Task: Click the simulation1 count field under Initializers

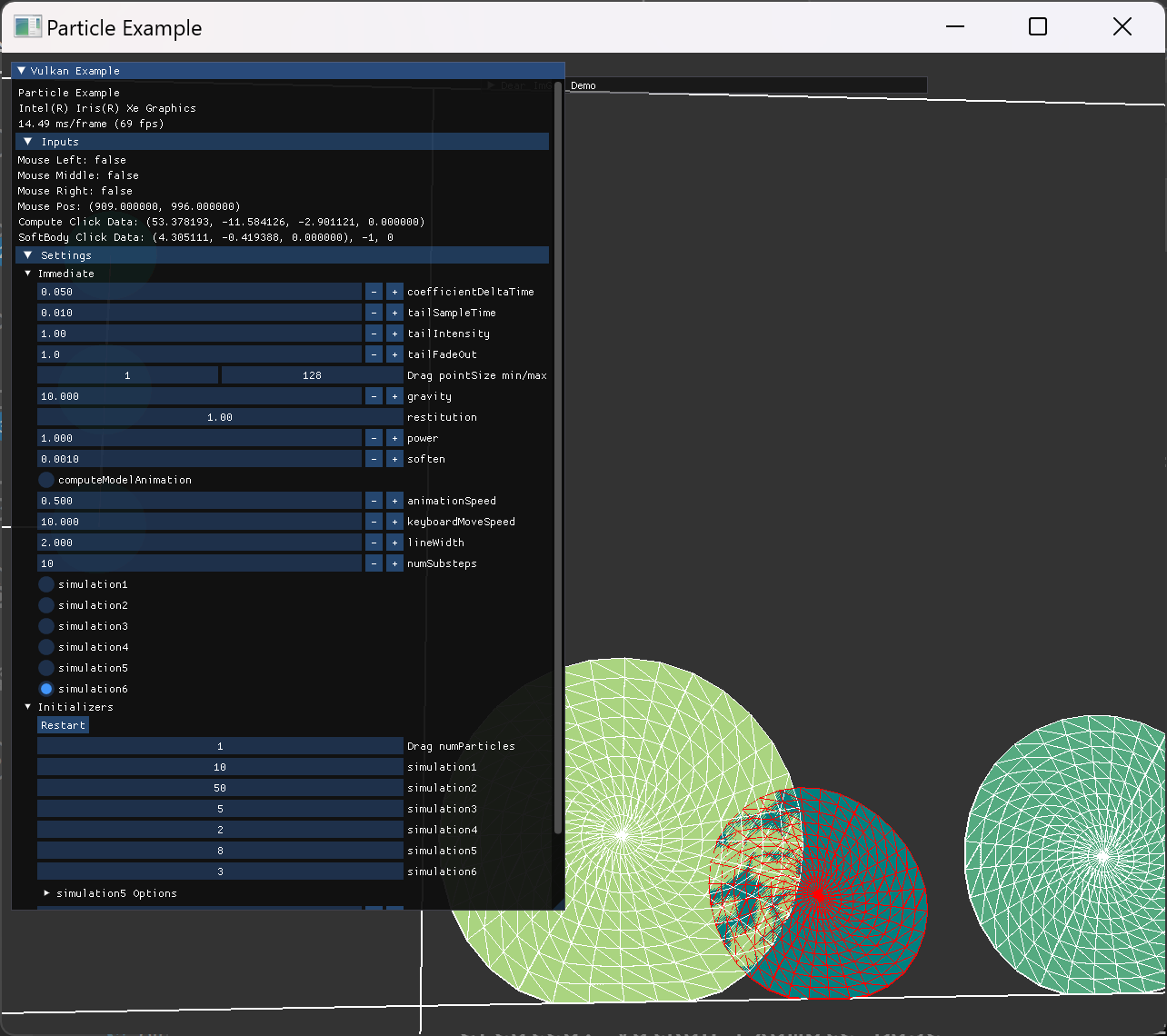Action: (x=220, y=767)
